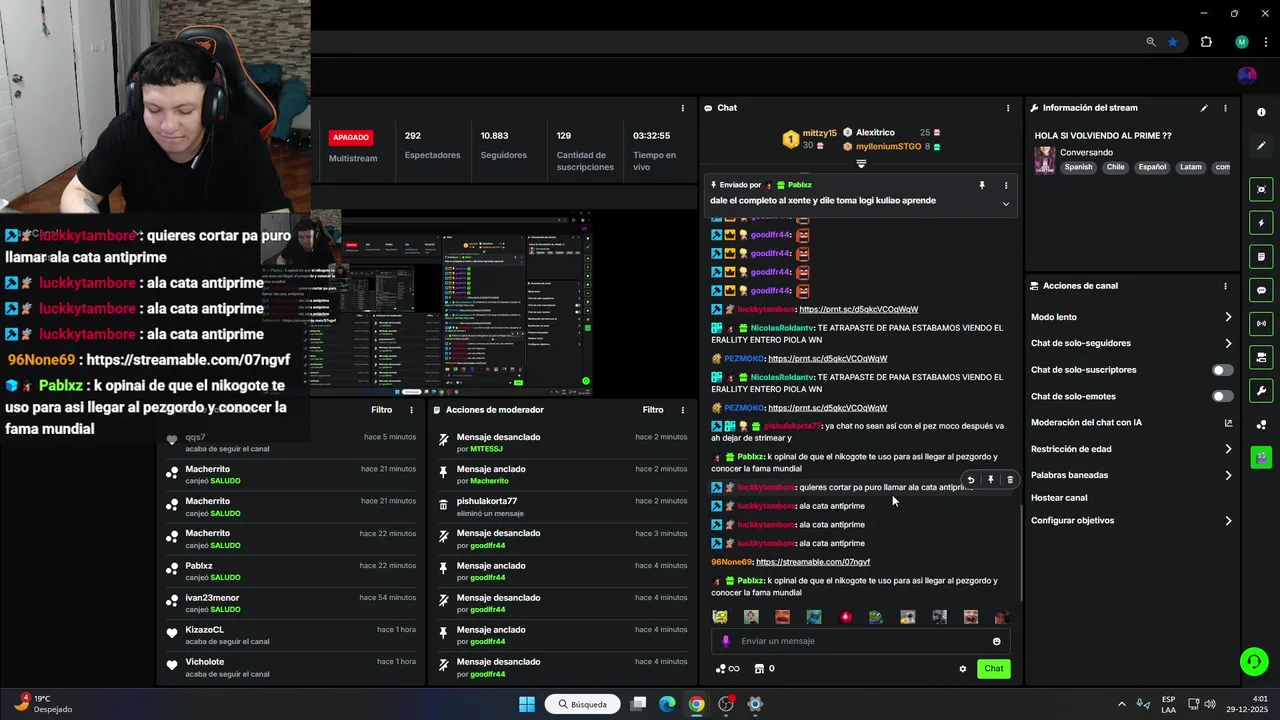Open Microsoft Edge from taskbar
This screenshot has width=1280, height=720.
667,704
